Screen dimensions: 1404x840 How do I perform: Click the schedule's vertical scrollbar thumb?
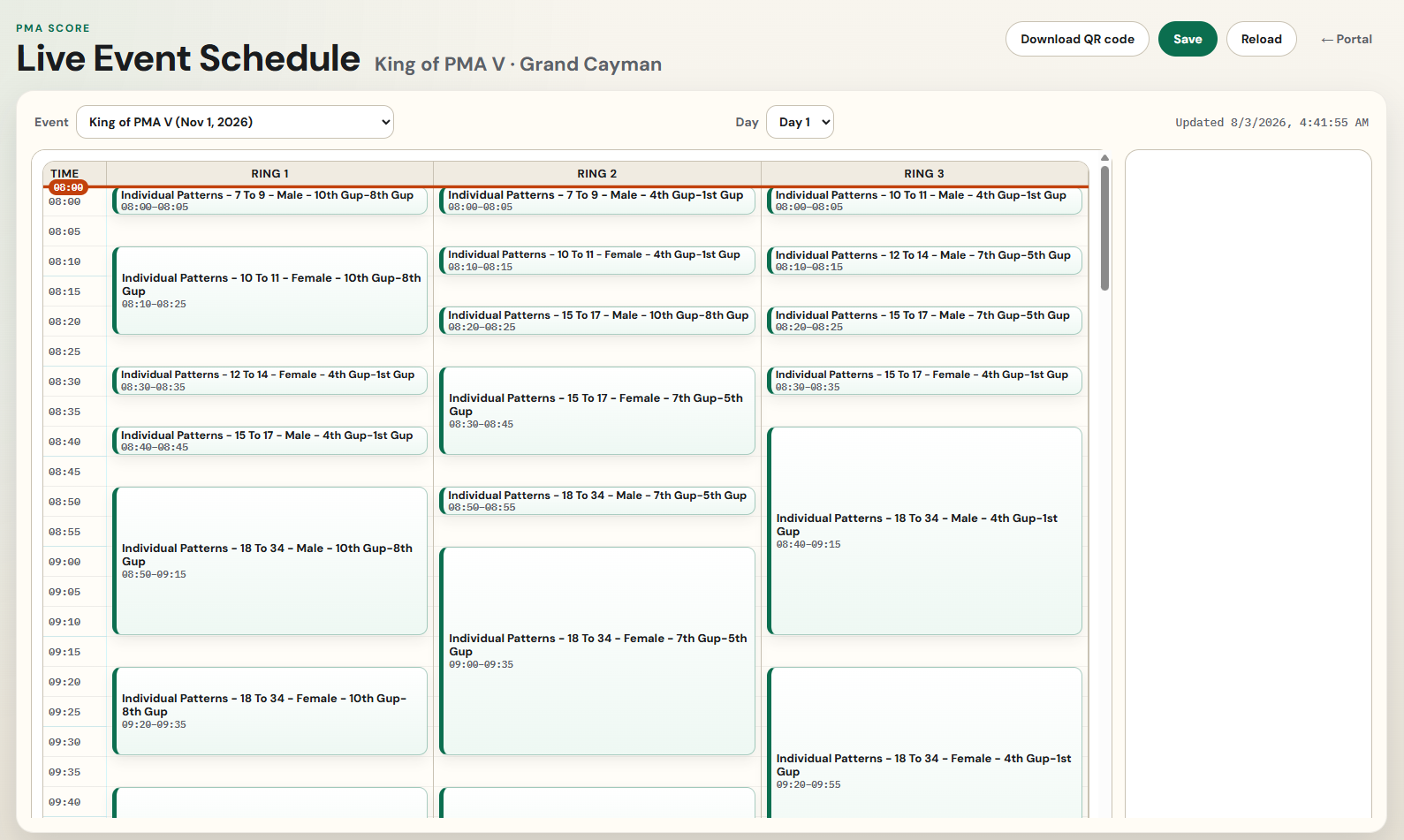[x=1104, y=228]
